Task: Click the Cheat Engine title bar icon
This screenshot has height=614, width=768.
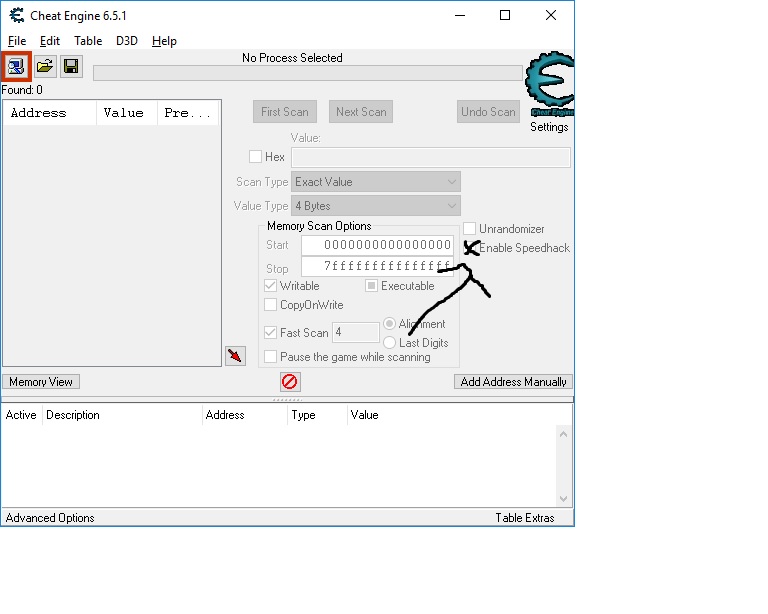Action: click(x=17, y=15)
